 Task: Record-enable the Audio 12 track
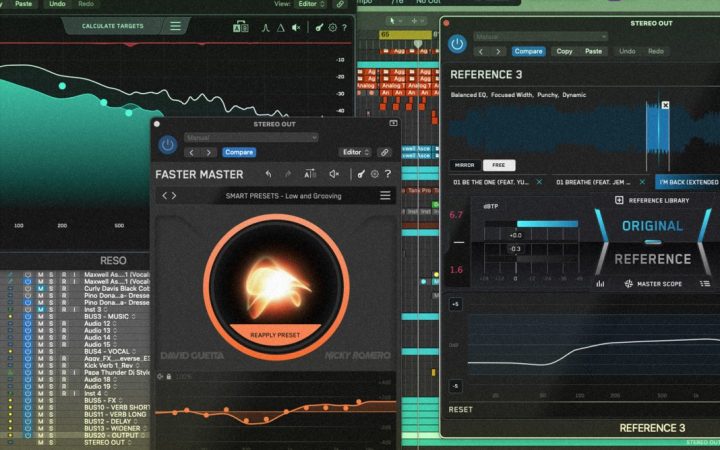pos(63,323)
